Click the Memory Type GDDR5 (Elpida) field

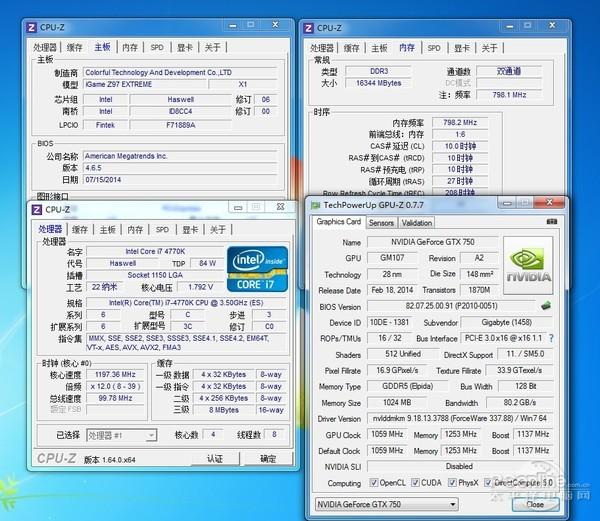tap(407, 386)
